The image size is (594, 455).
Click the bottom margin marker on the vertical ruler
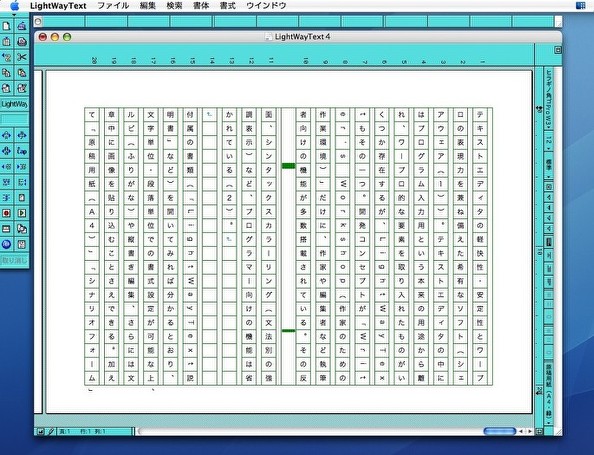539,392
